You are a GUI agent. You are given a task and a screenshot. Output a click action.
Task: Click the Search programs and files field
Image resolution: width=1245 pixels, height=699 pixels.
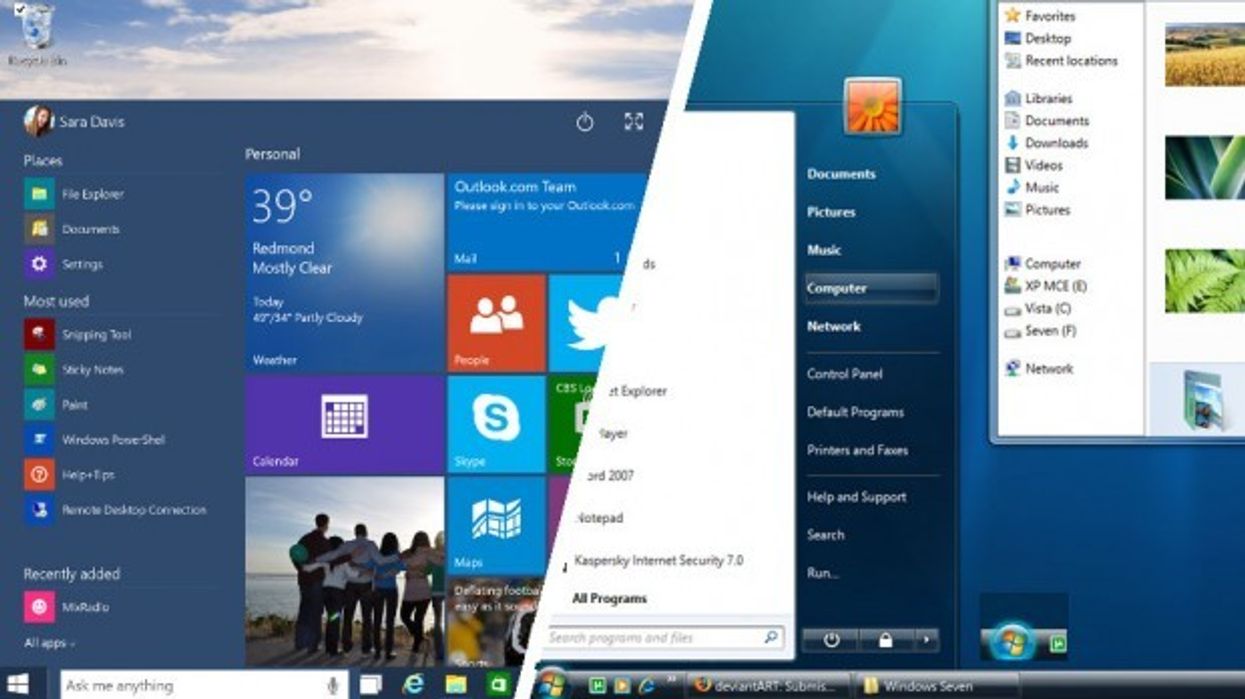tap(655, 637)
